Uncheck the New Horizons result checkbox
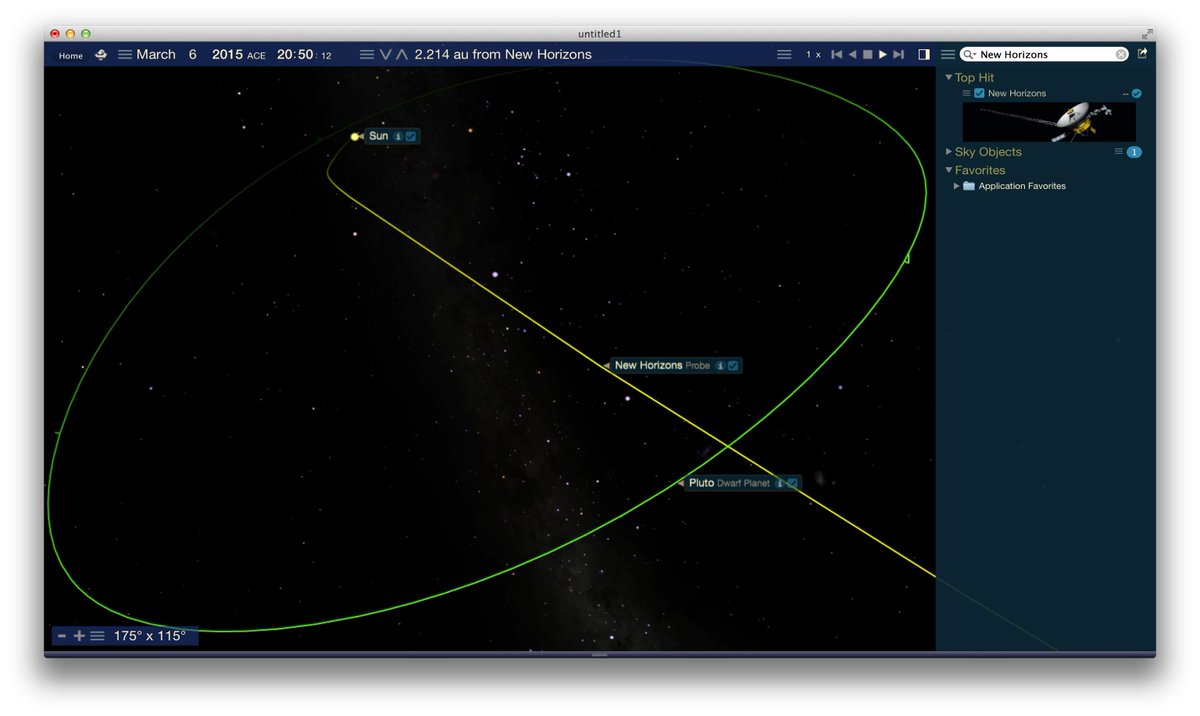The image size is (1200, 716). click(x=980, y=93)
